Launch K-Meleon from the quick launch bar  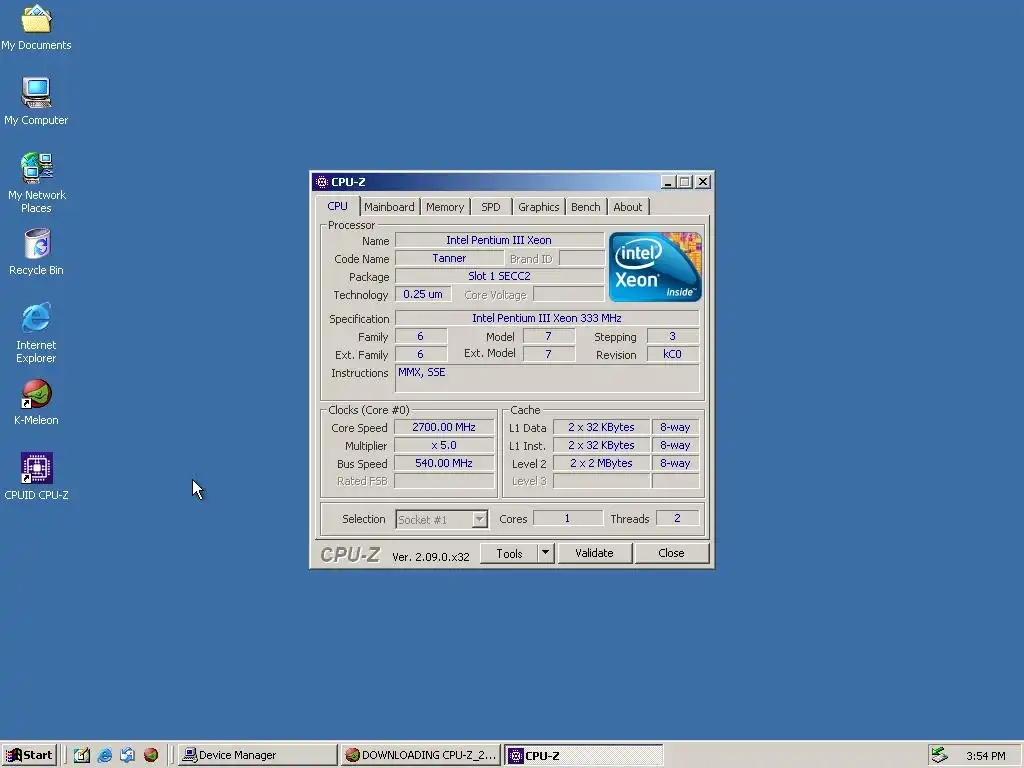(x=151, y=755)
